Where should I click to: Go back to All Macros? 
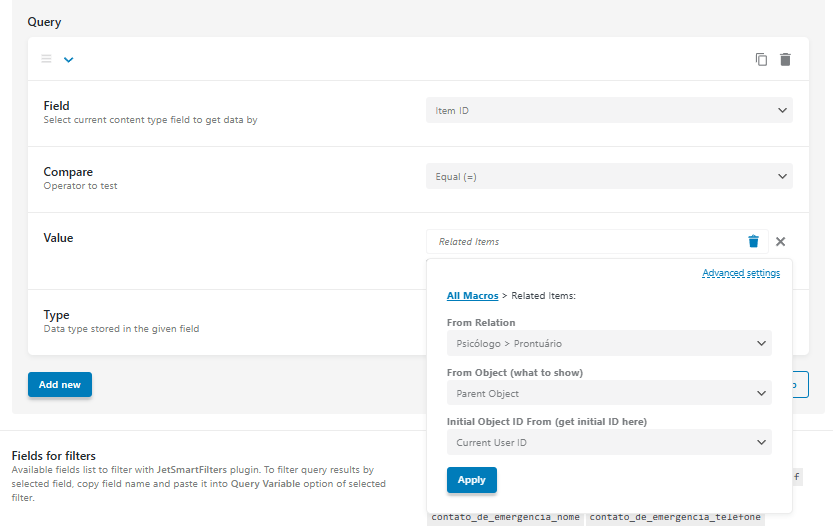click(x=472, y=296)
